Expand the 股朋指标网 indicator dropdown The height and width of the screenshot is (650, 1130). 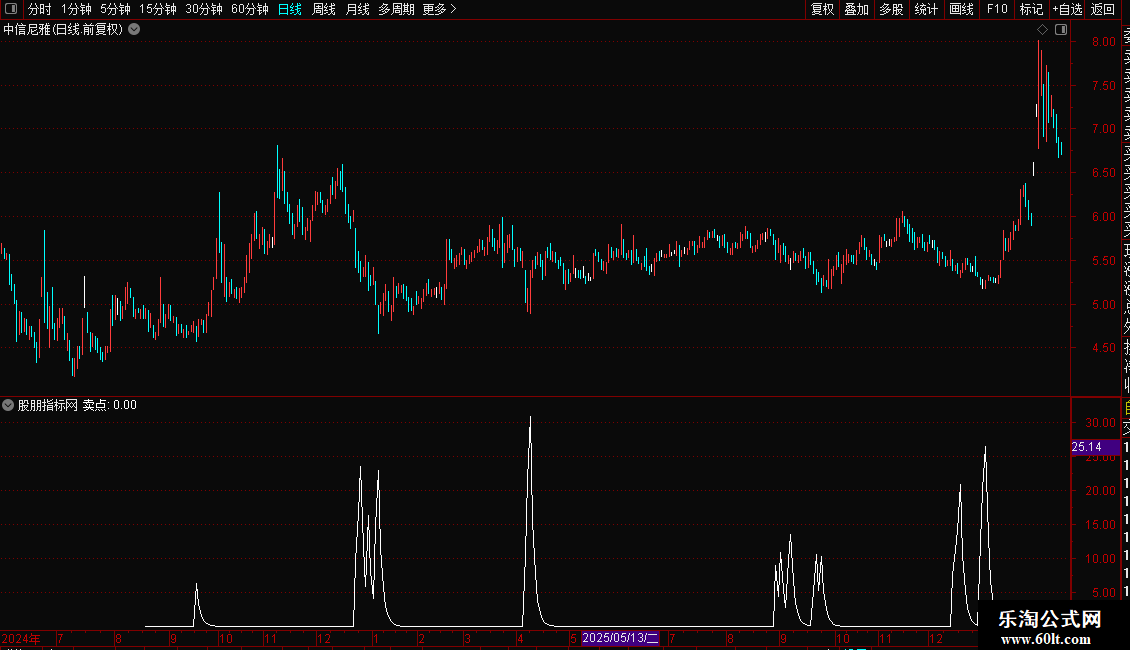click(x=8, y=405)
